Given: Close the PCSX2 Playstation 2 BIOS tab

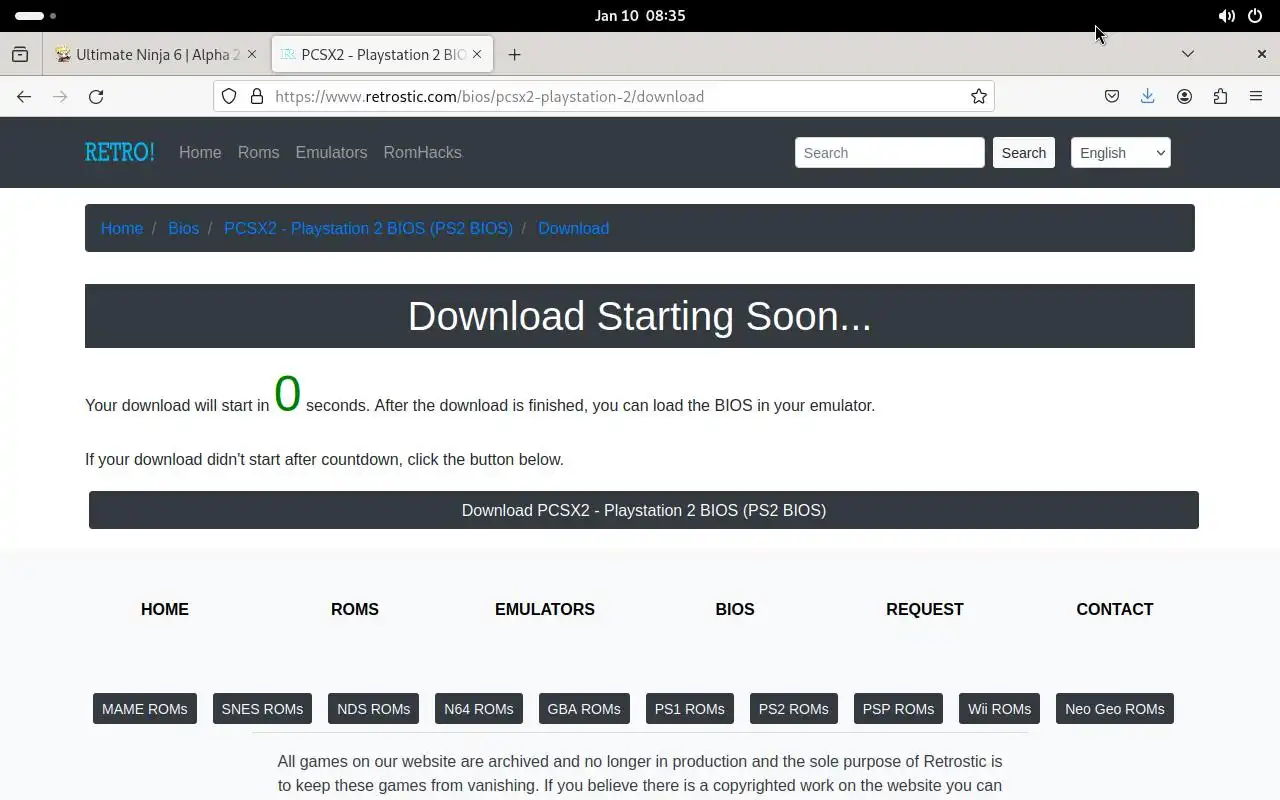Looking at the screenshot, I should (477, 55).
